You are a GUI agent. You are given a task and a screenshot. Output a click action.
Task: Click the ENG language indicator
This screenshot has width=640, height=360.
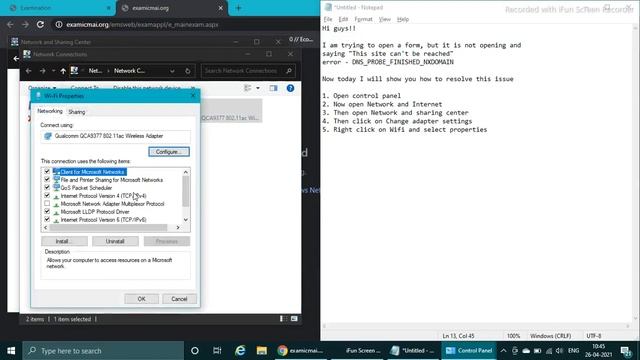573,351
